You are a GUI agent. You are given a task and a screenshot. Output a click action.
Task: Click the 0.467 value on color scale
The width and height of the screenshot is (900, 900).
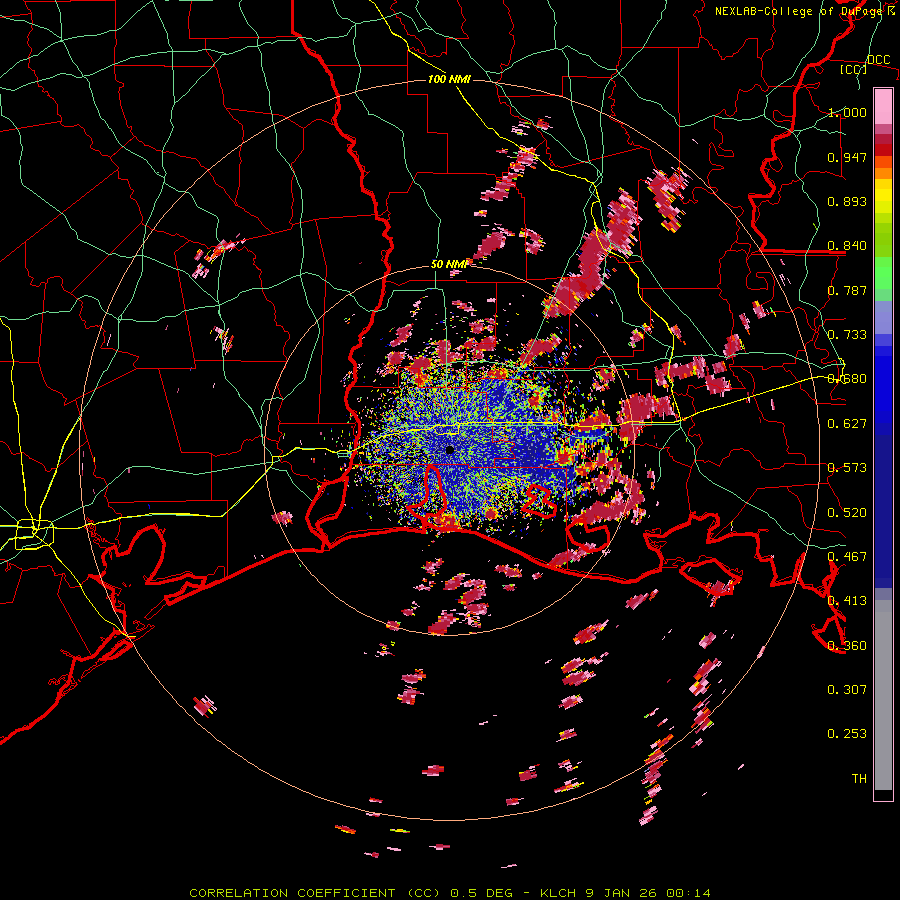coord(847,556)
